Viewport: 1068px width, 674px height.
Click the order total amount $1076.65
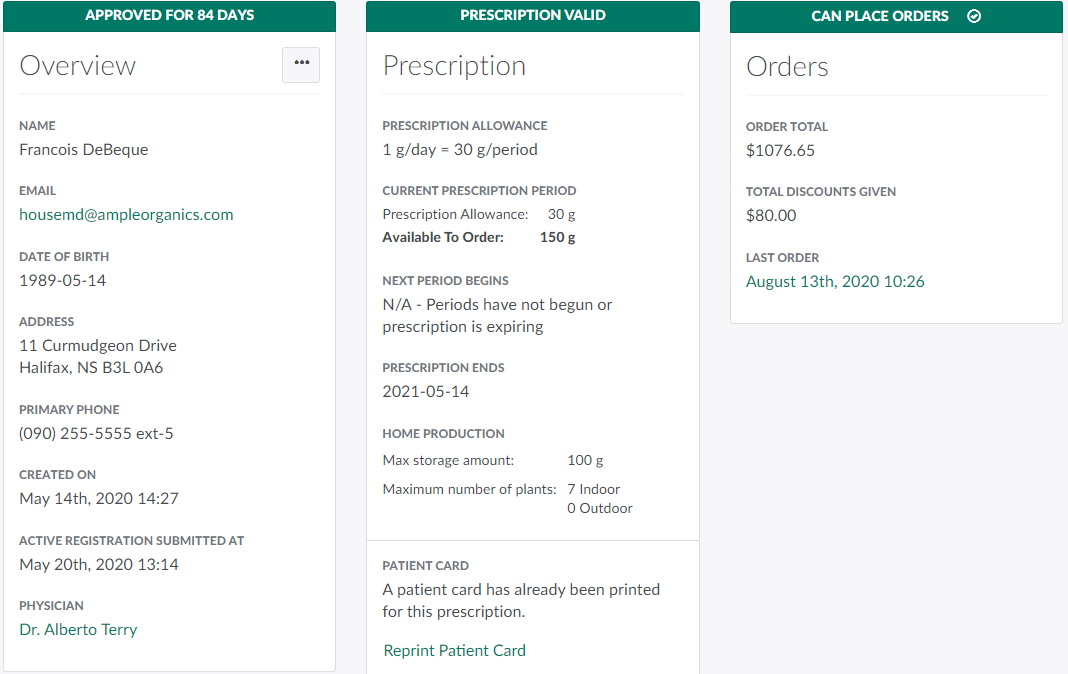click(780, 151)
